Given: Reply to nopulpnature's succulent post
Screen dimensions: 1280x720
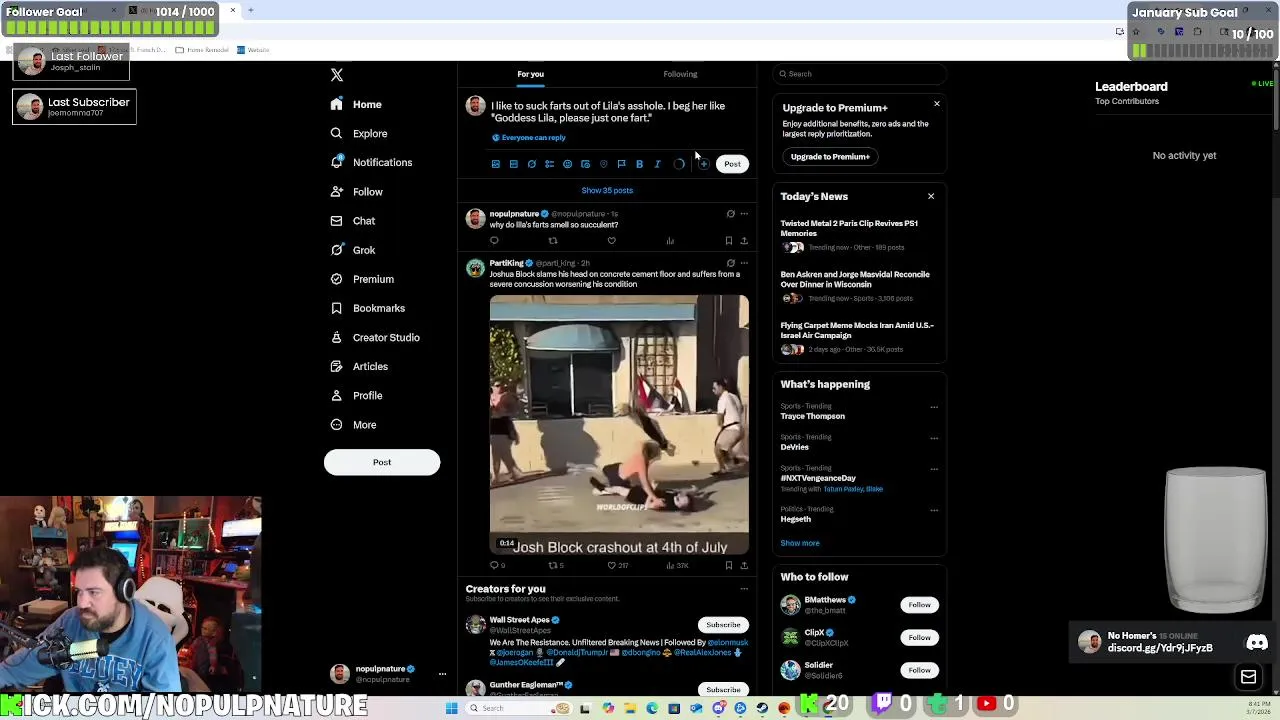Looking at the screenshot, I should pyautogui.click(x=494, y=241).
